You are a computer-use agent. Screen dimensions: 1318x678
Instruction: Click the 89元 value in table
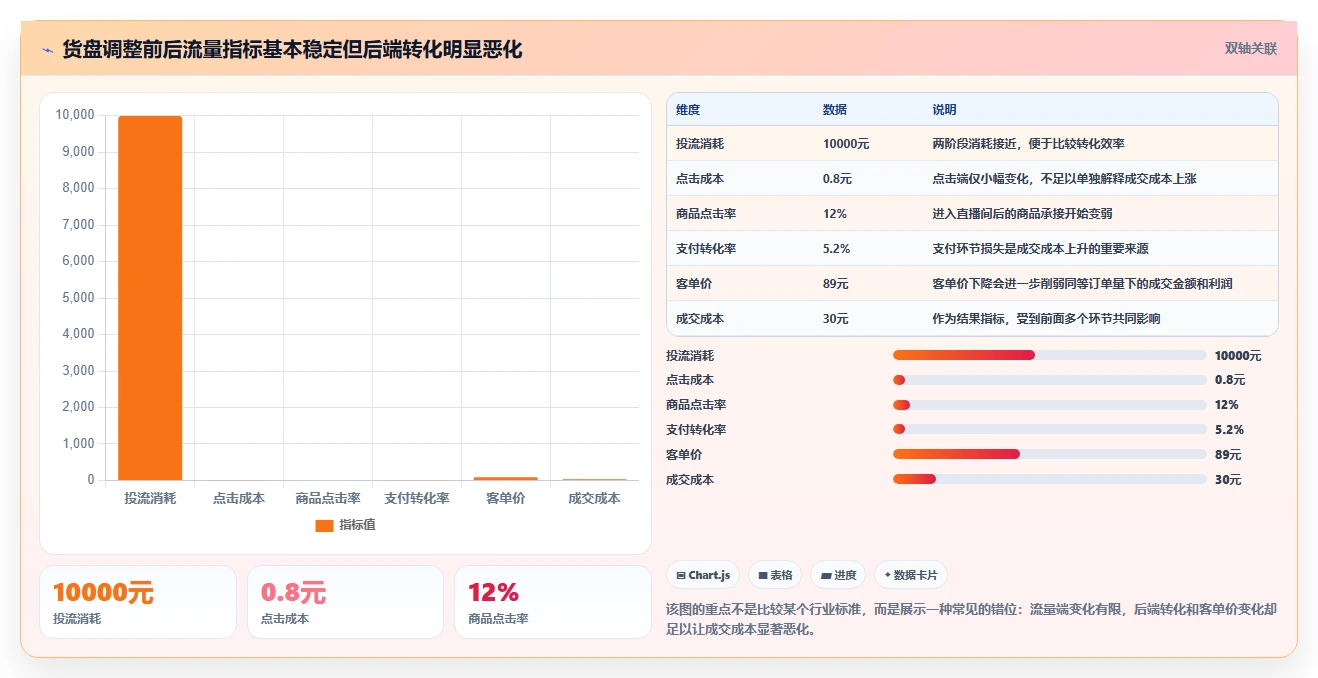click(x=836, y=284)
